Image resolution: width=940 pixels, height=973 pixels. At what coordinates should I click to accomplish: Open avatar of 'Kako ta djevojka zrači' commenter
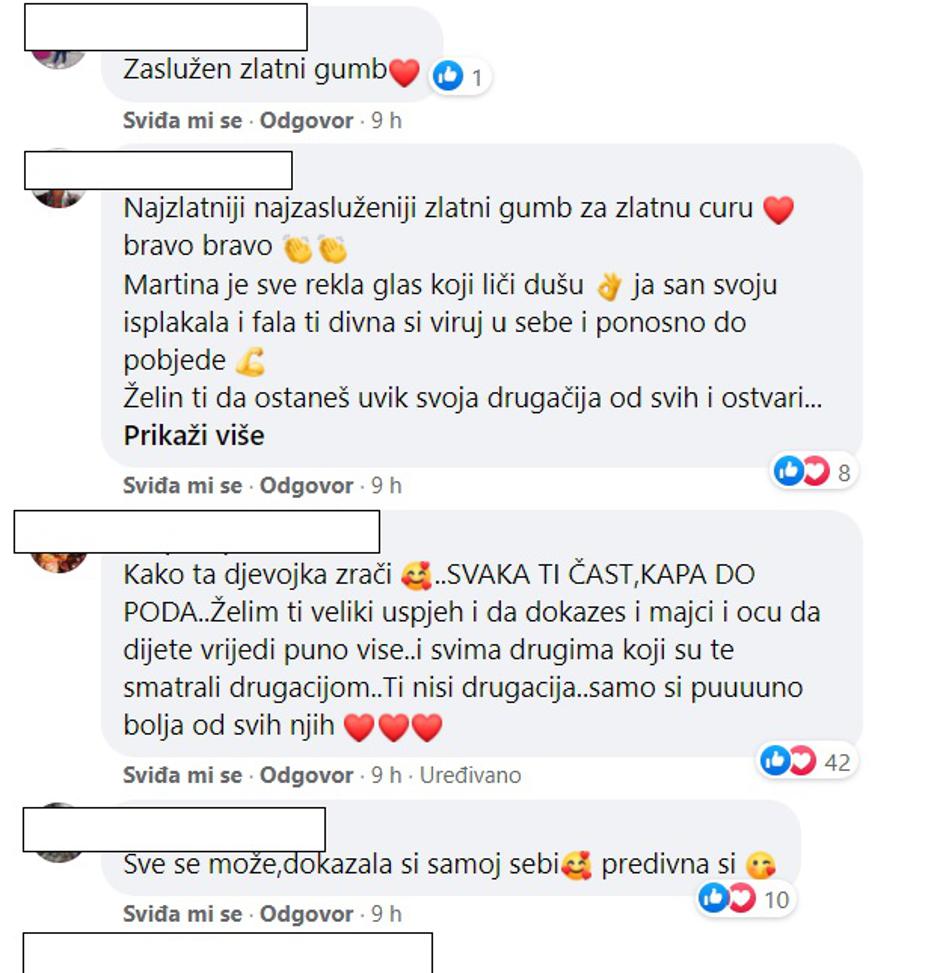(59, 560)
